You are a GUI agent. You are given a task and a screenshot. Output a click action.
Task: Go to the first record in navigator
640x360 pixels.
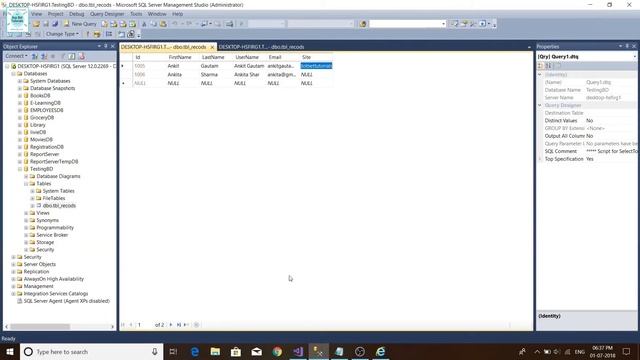click(x=123, y=325)
